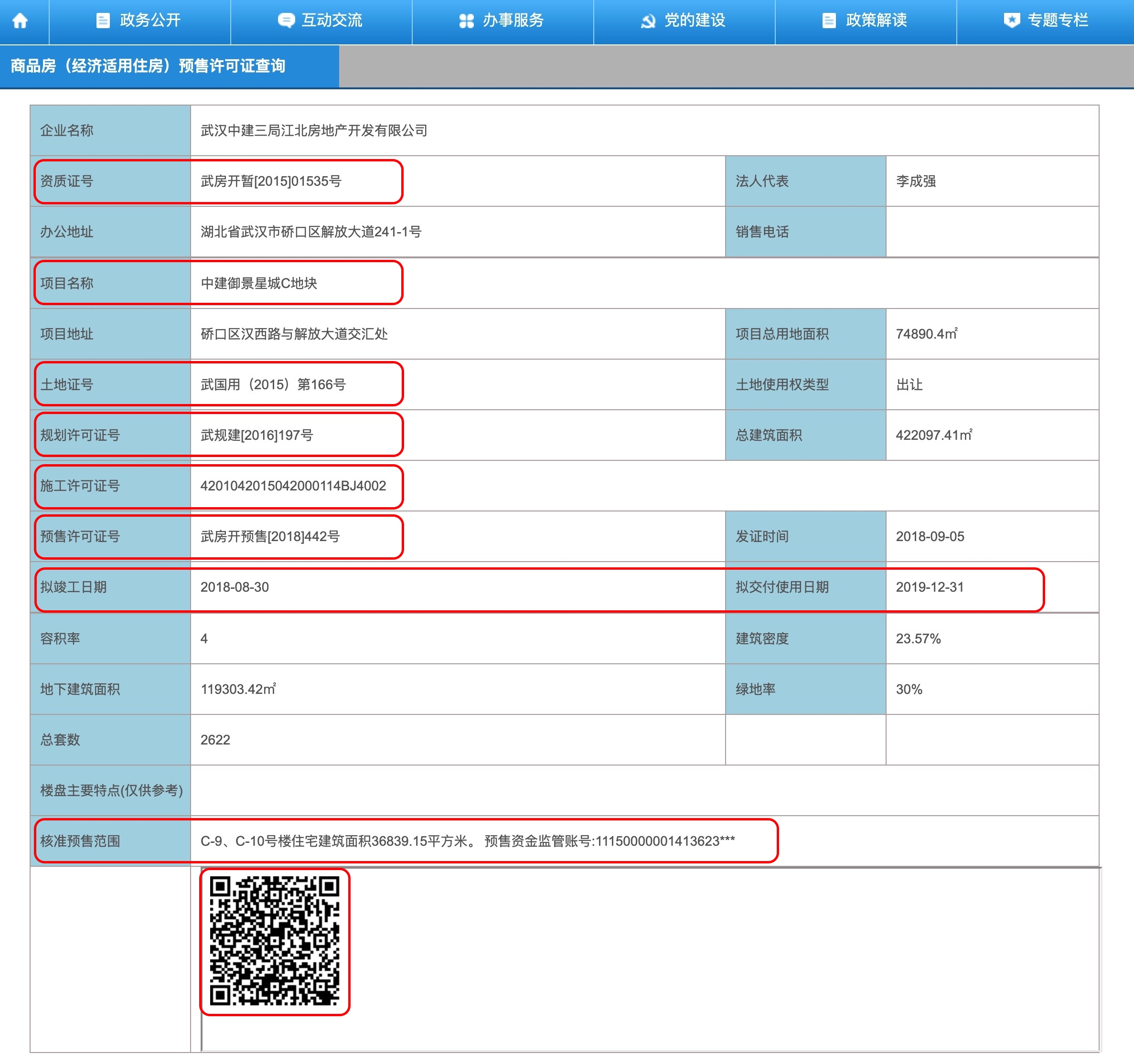Click the company name 武汉中建三局江北房地产开发有限公司
This screenshot has width=1134, height=1064.
click(x=314, y=130)
